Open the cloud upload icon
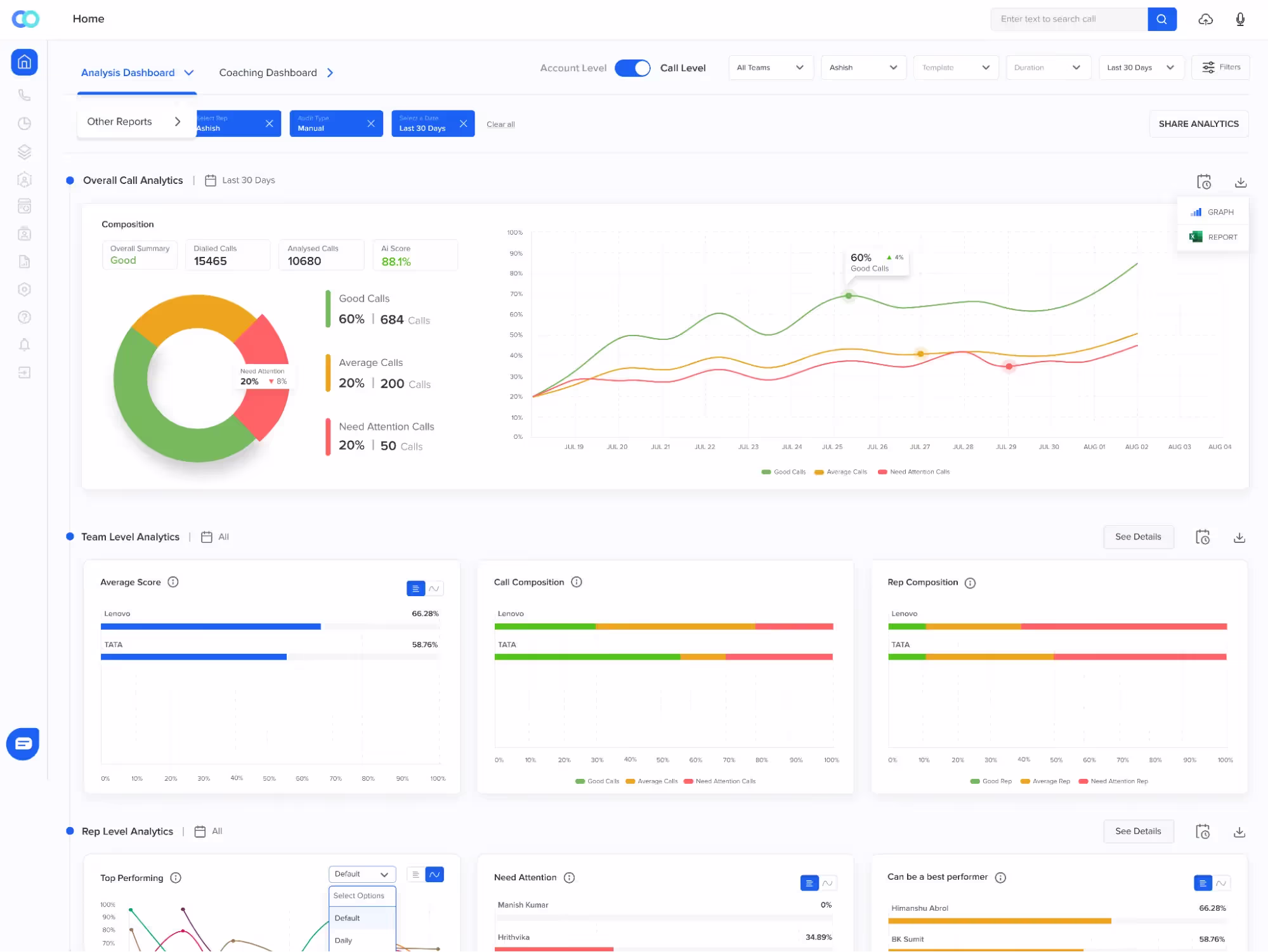This screenshot has width=1268, height=952. tap(1205, 19)
